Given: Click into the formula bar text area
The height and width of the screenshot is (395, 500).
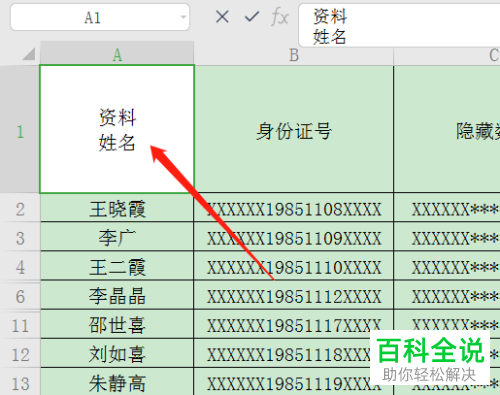Looking at the screenshot, I should pos(399,25).
